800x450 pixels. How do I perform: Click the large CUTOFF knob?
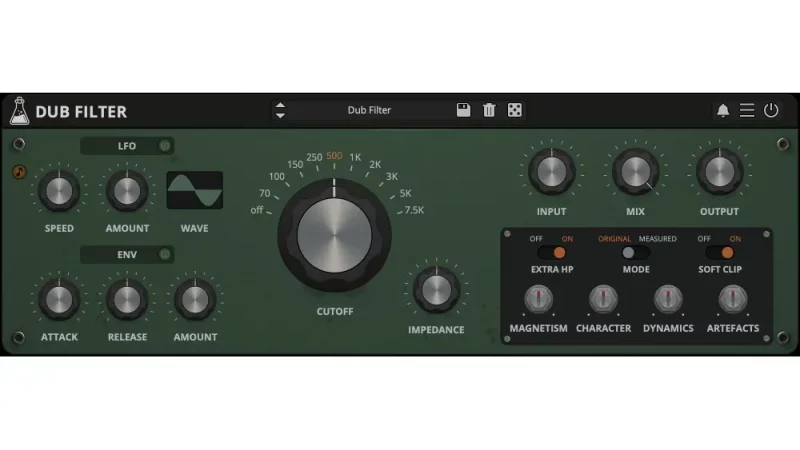[x=335, y=234]
